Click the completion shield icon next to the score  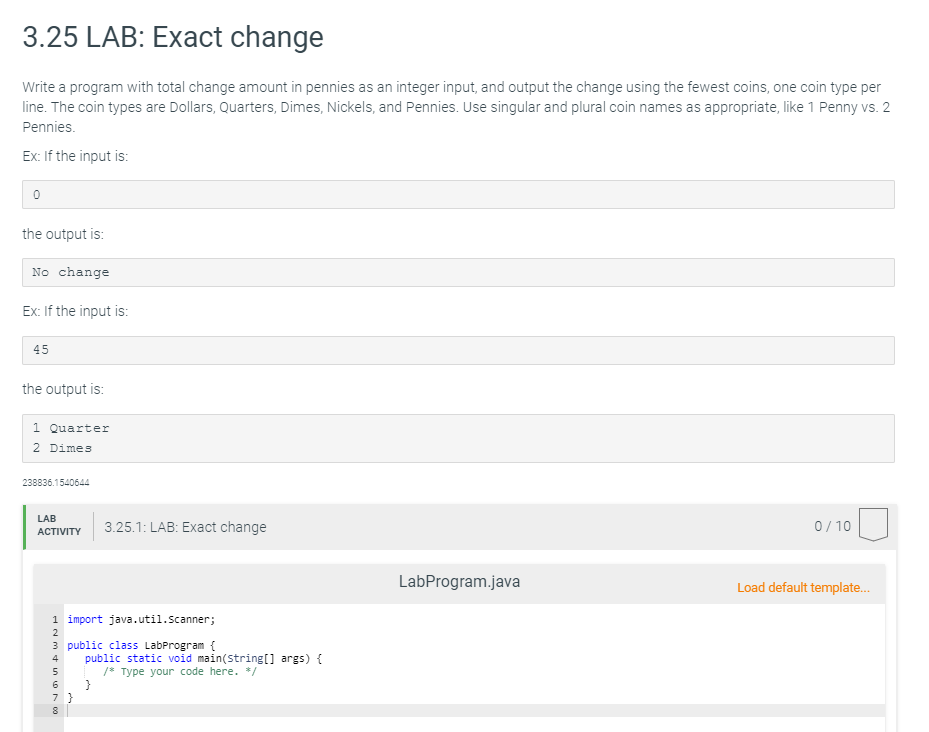pos(872,524)
